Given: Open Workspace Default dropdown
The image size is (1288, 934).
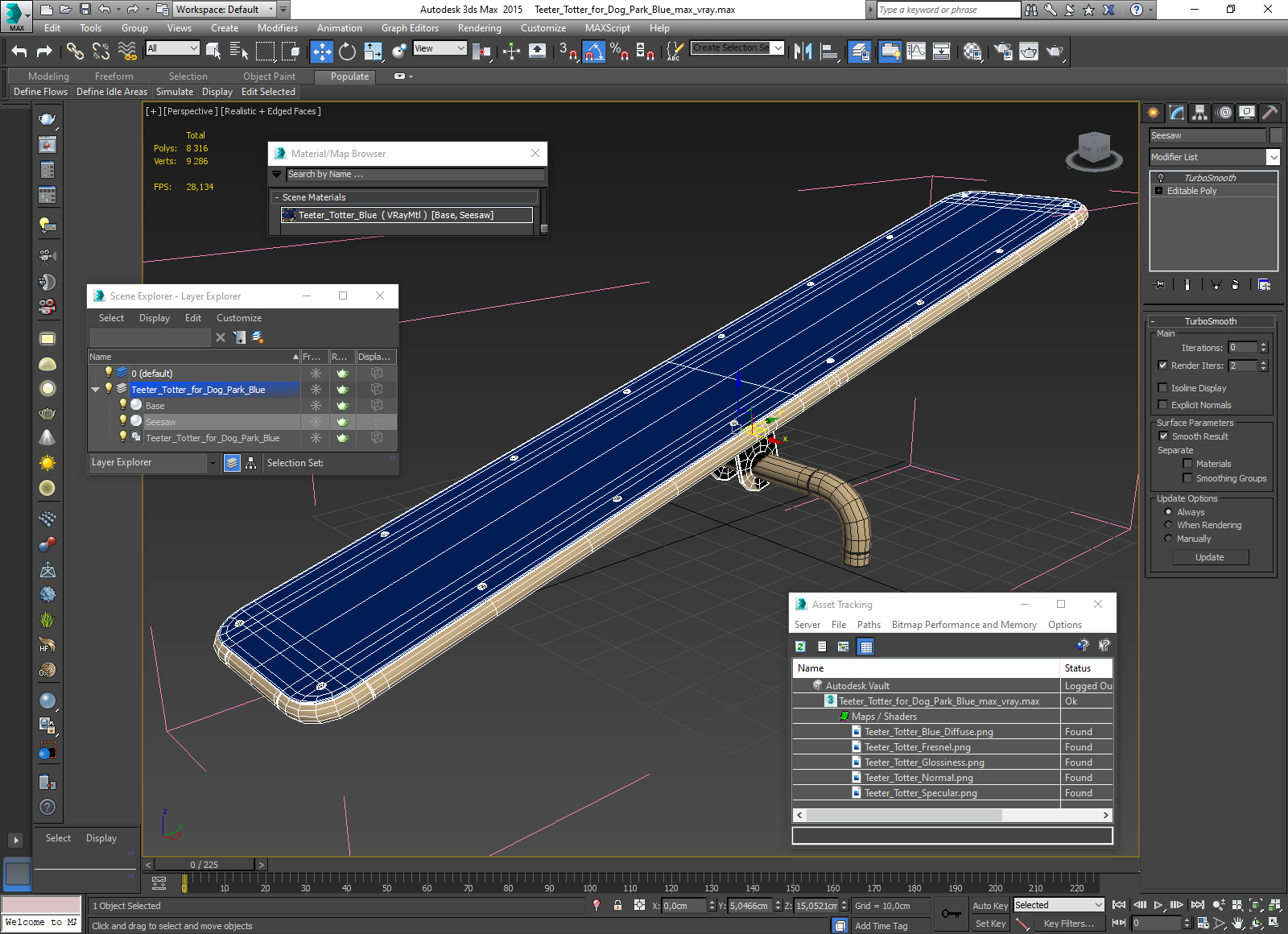Looking at the screenshot, I should click(x=271, y=10).
